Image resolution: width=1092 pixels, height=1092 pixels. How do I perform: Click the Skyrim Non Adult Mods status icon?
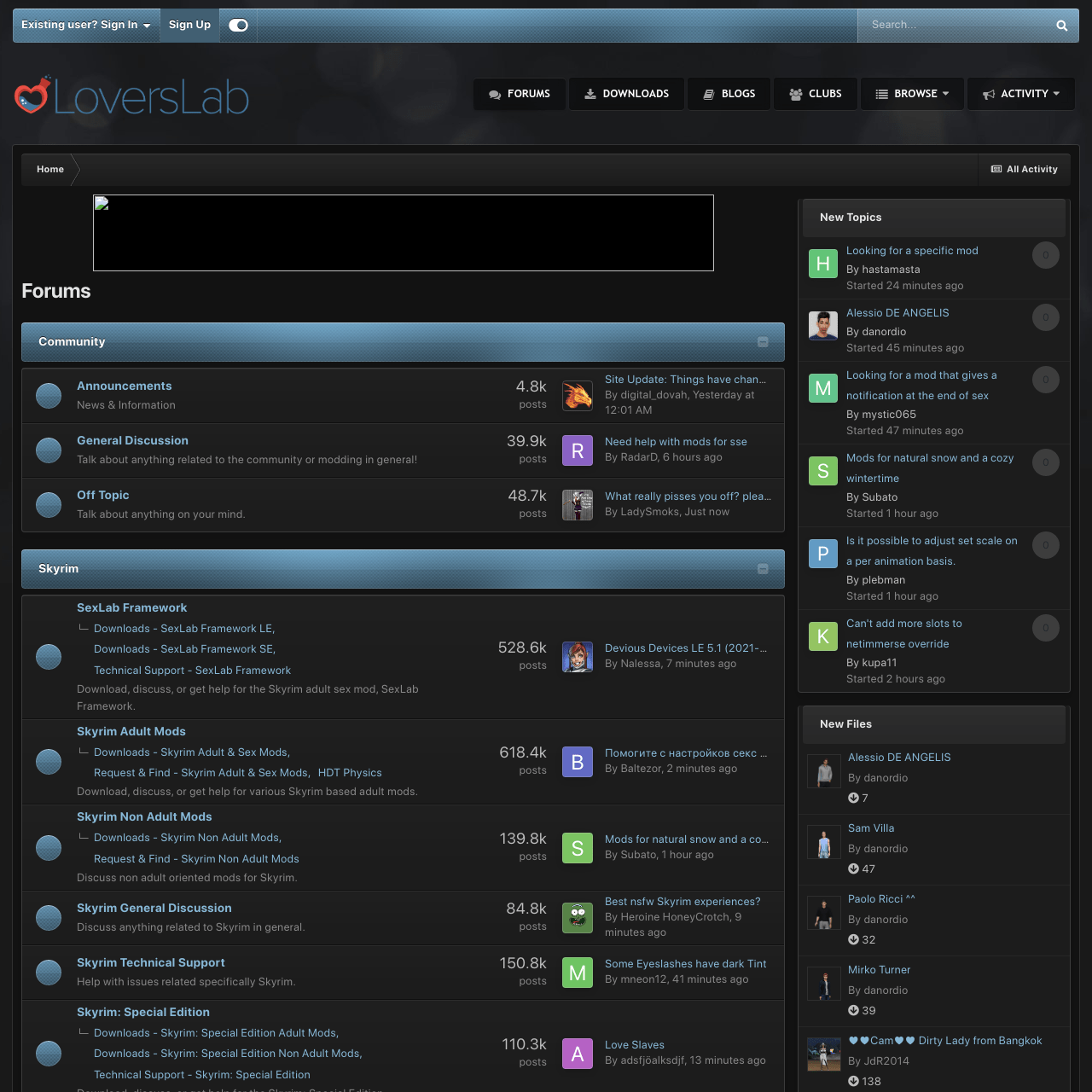(x=49, y=848)
